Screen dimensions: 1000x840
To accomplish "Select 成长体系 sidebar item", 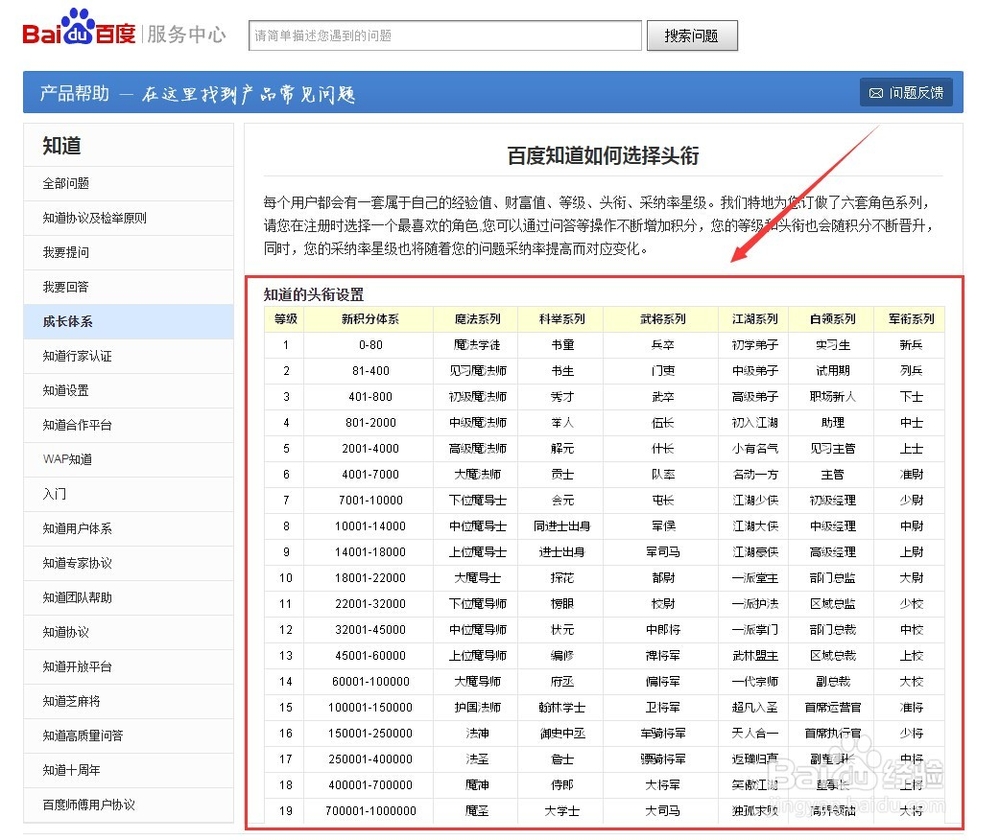I will coord(129,321).
